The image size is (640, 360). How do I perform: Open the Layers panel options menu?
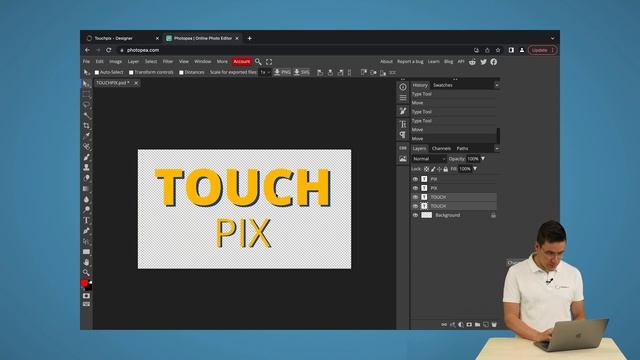[x=497, y=149]
